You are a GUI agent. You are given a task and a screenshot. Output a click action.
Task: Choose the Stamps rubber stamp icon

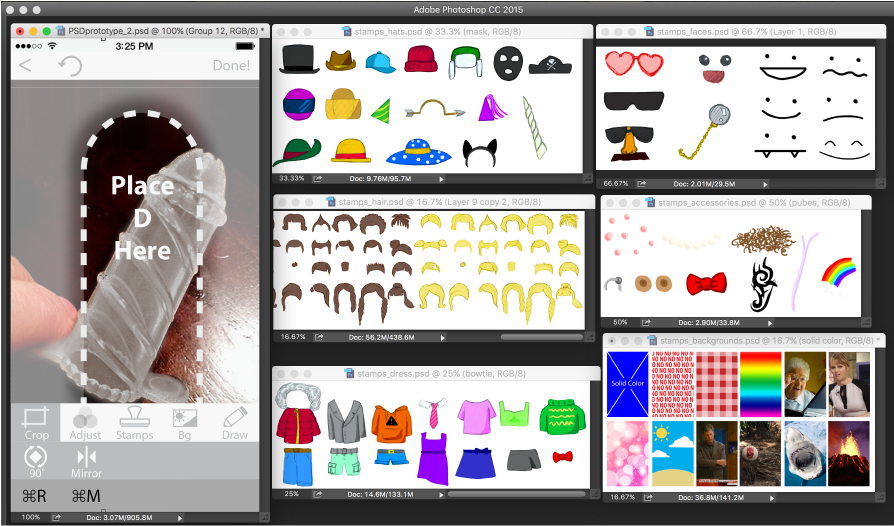pos(135,416)
